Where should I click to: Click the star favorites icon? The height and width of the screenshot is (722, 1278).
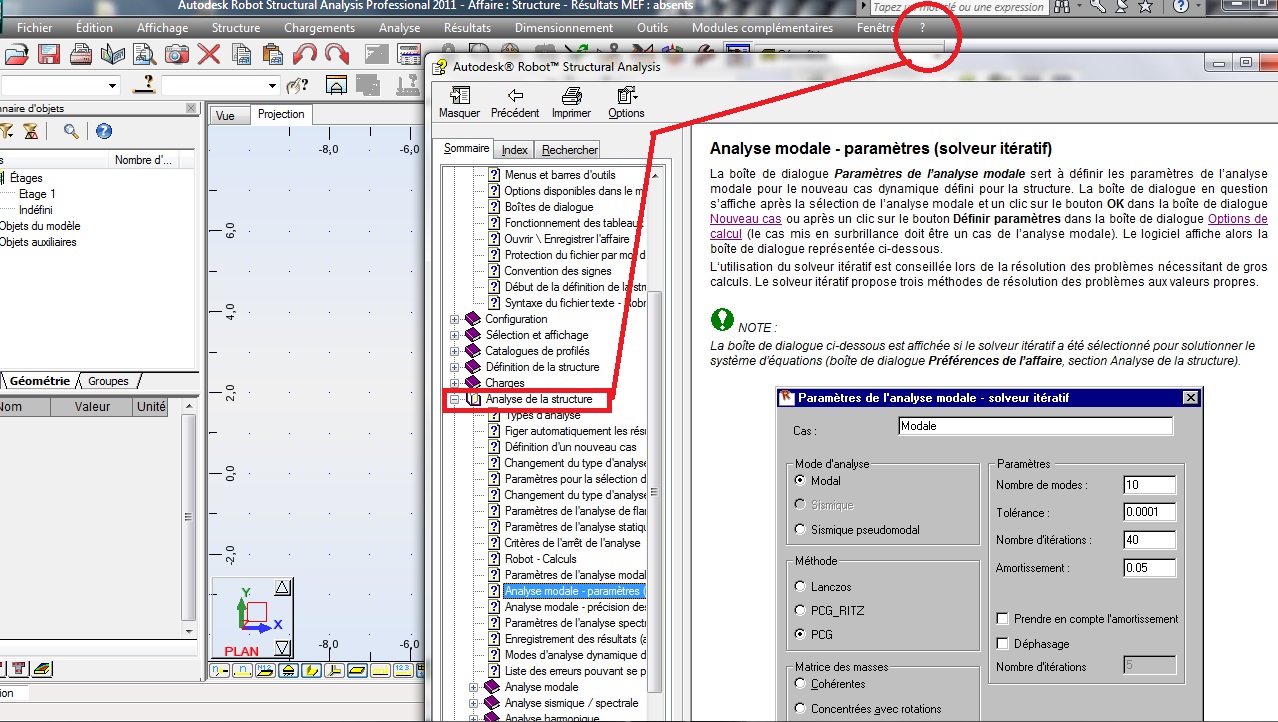point(1145,7)
